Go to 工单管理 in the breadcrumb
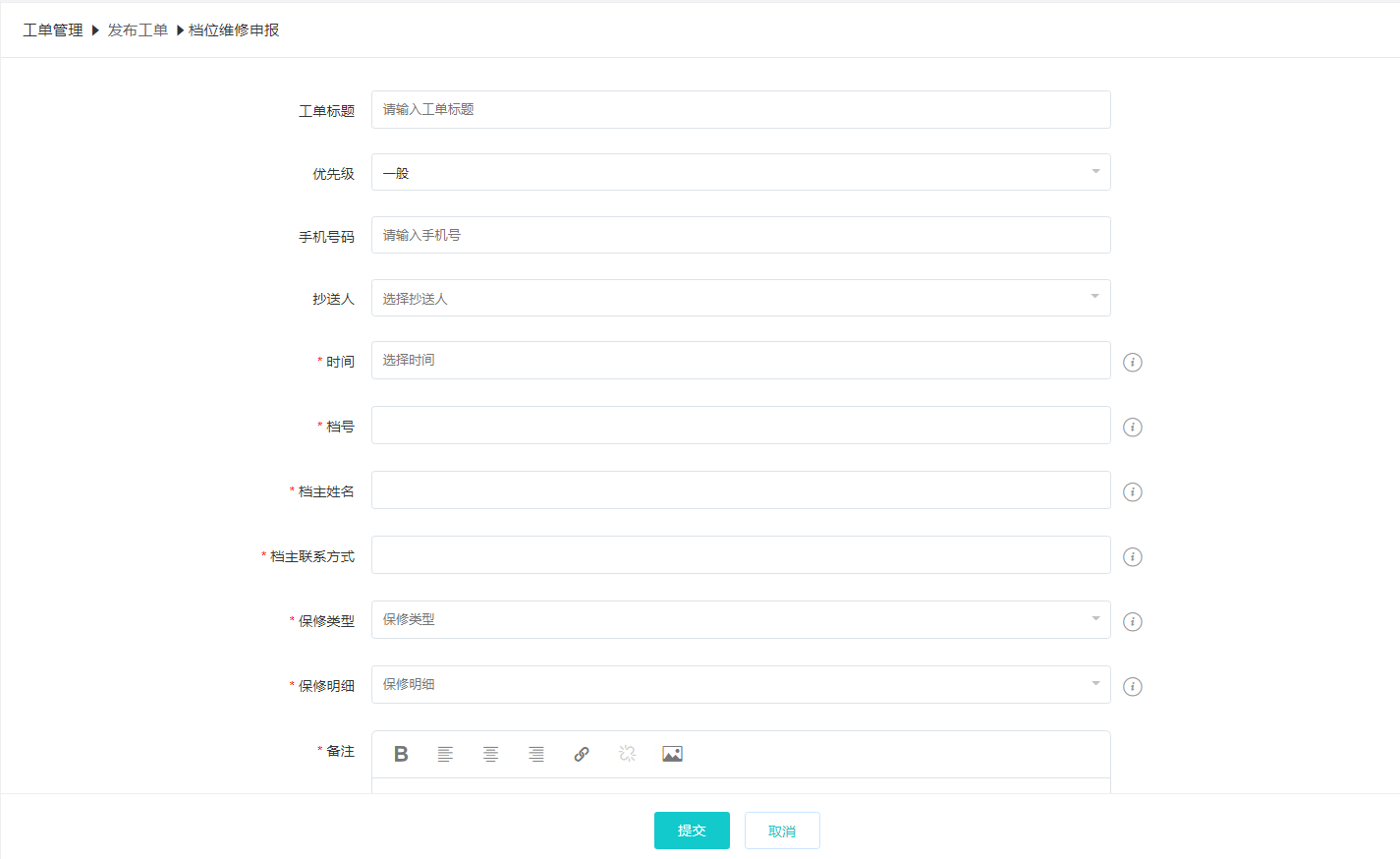1400x859 pixels. point(53,30)
